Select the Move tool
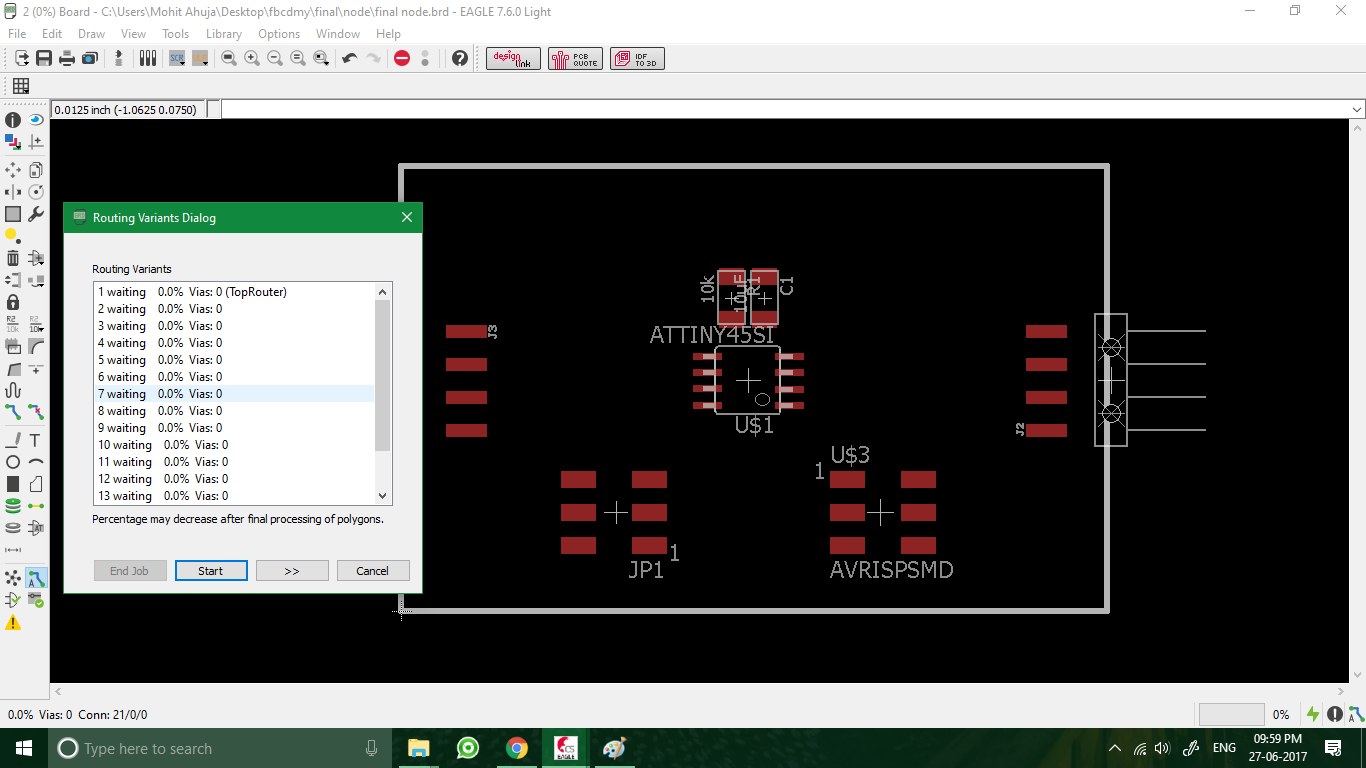Image resolution: width=1366 pixels, height=768 pixels. (13, 170)
